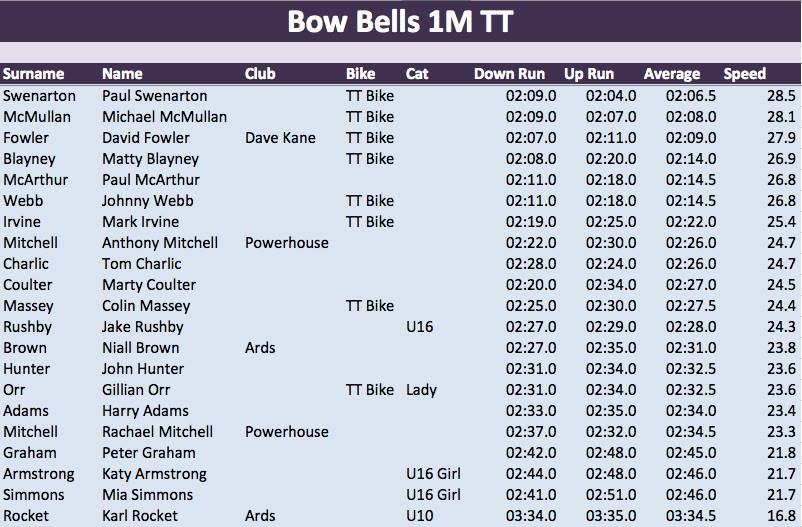The width and height of the screenshot is (802, 527).
Task: Click the Speed column header
Action: (x=745, y=74)
